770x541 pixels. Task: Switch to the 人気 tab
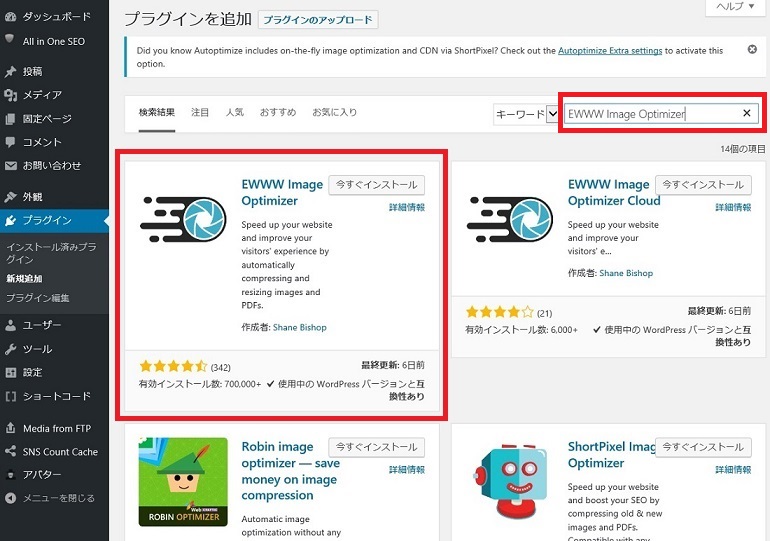click(x=234, y=112)
